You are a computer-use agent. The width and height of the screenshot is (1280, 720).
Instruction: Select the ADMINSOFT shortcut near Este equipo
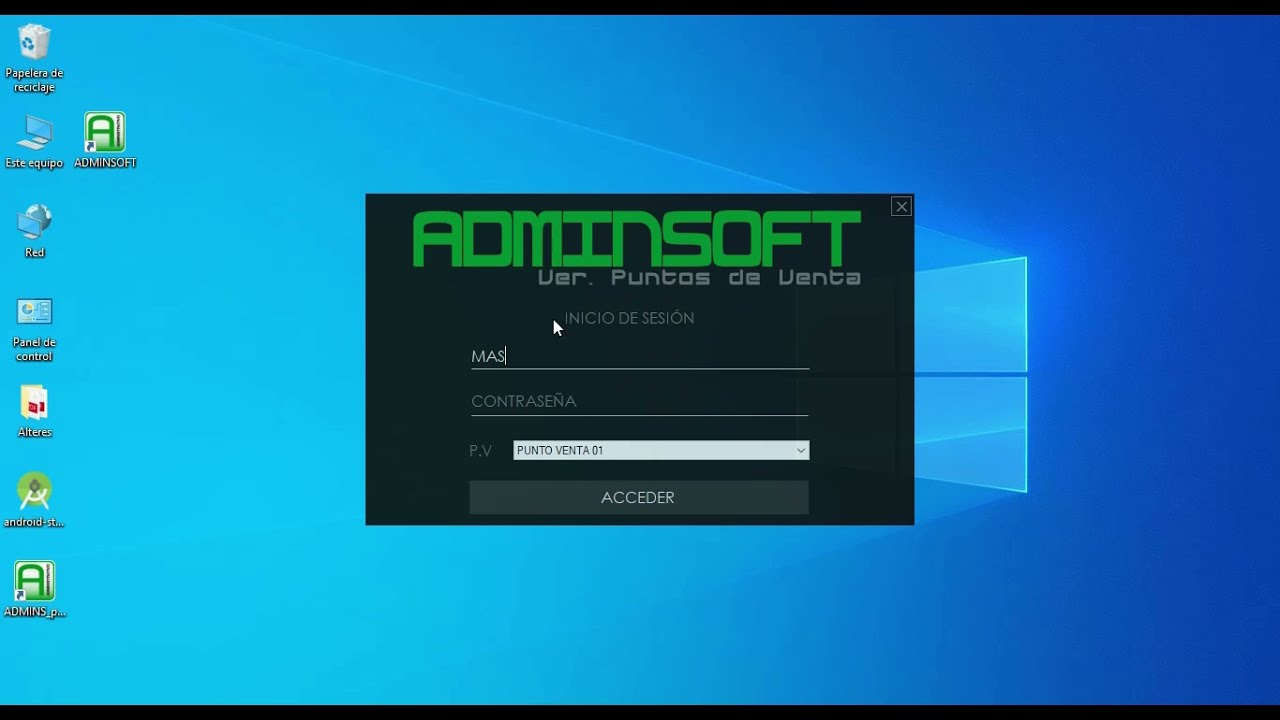click(105, 141)
